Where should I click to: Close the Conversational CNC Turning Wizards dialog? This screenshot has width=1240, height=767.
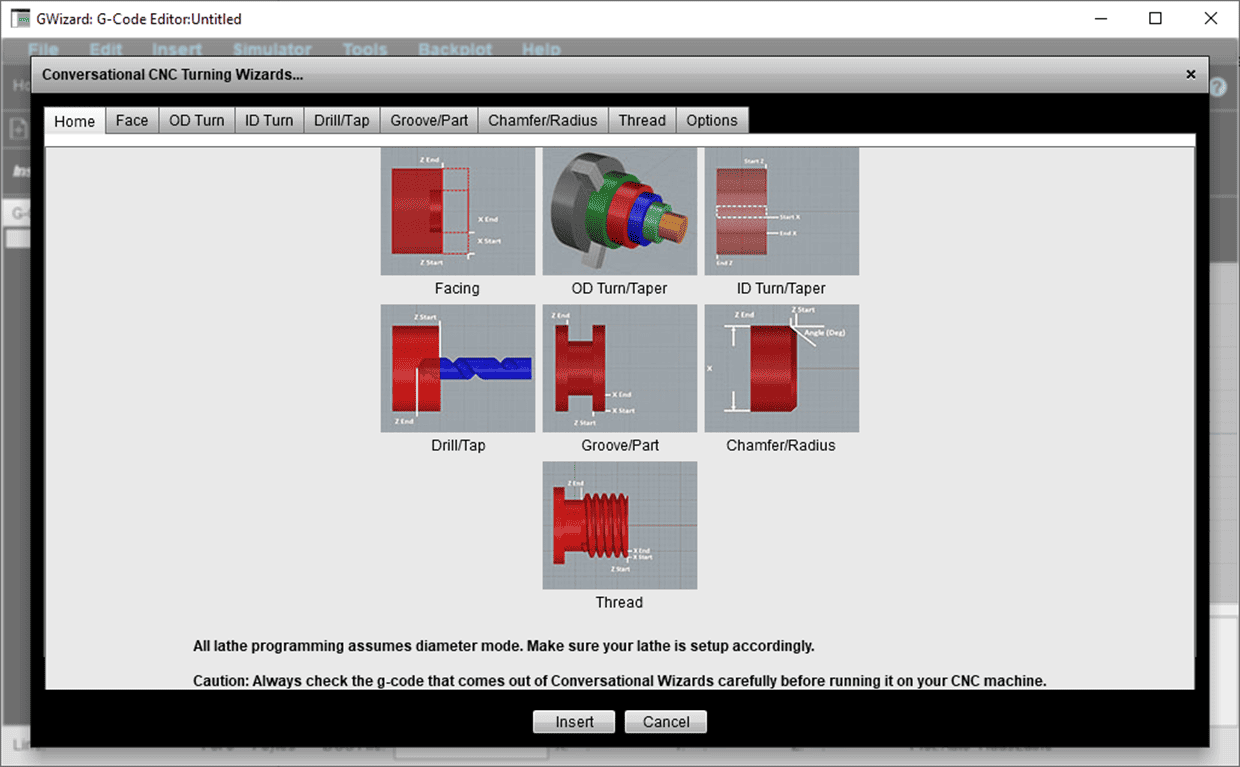click(1190, 74)
